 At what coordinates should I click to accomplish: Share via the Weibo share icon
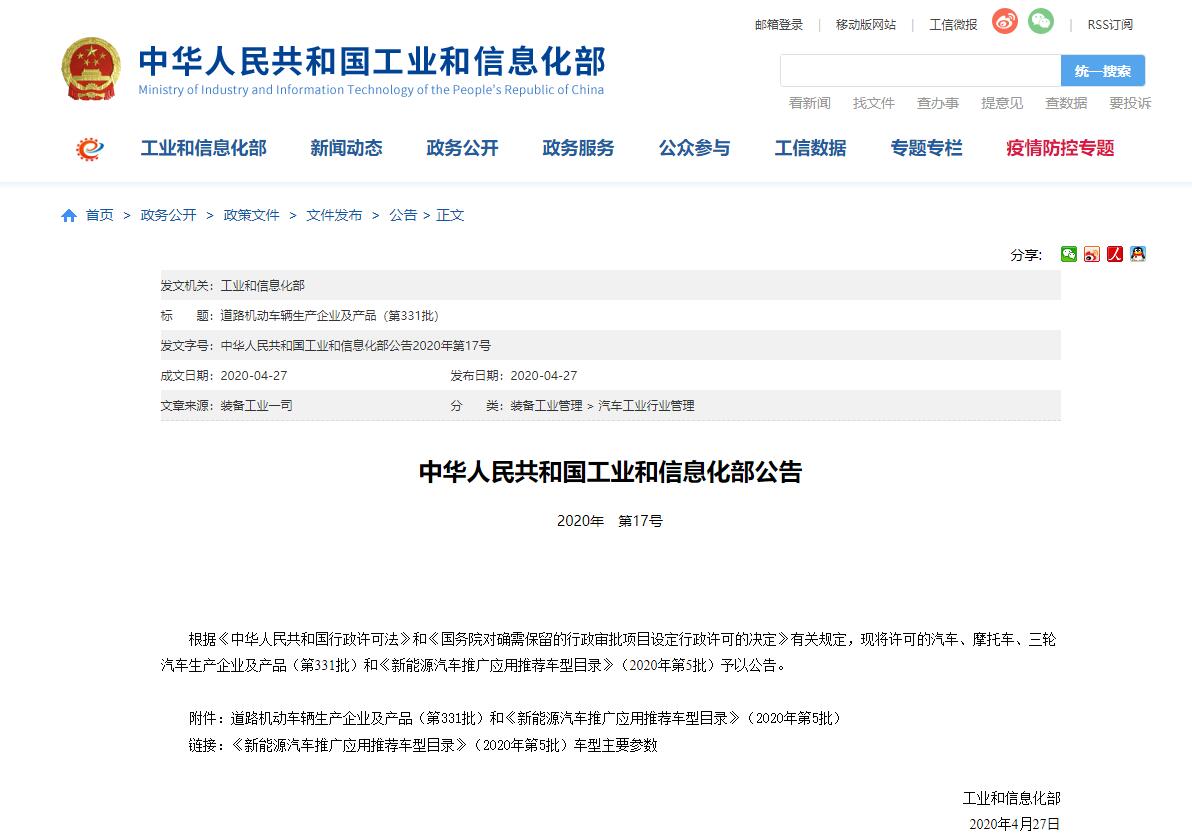[1092, 254]
